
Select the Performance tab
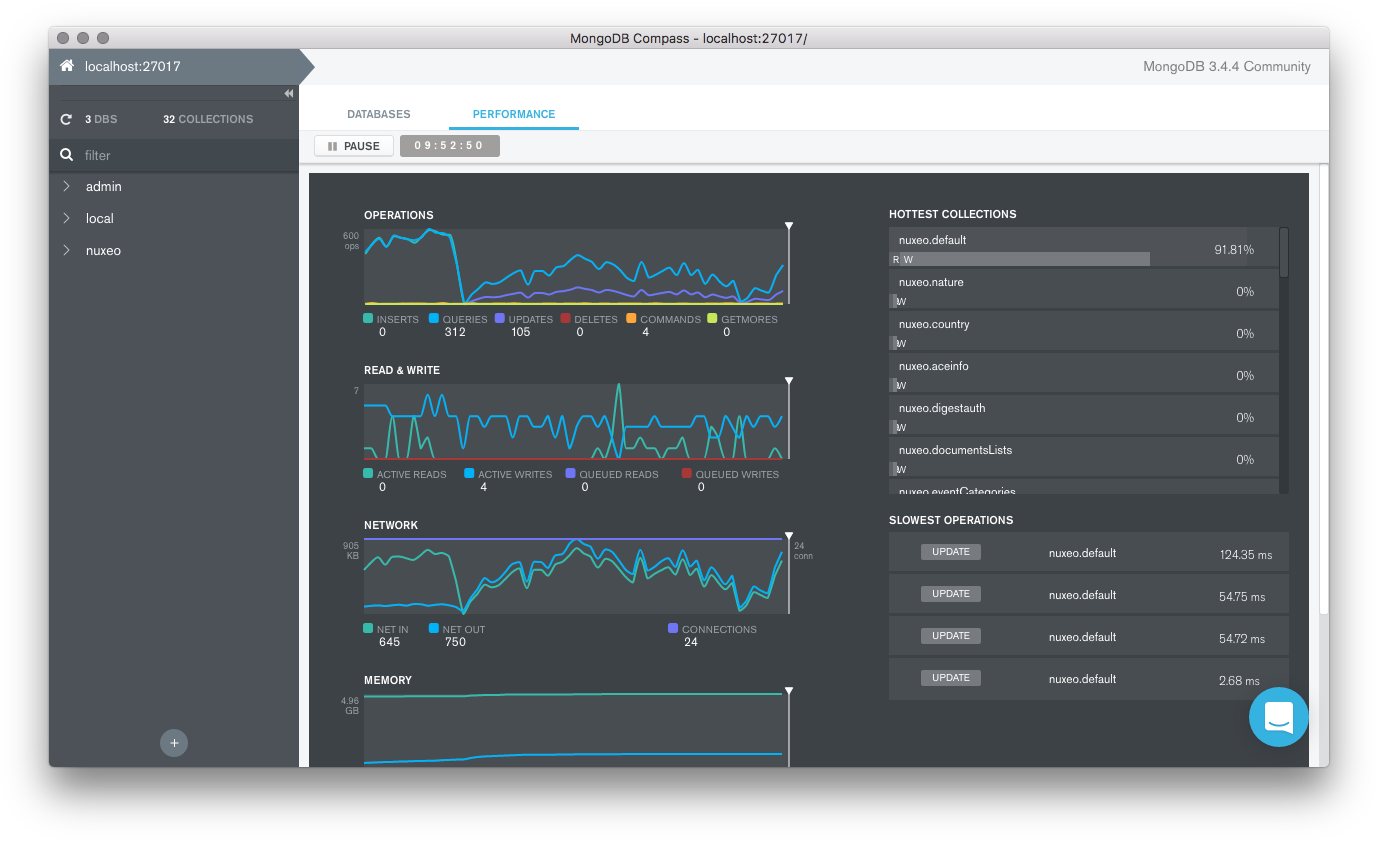(514, 114)
